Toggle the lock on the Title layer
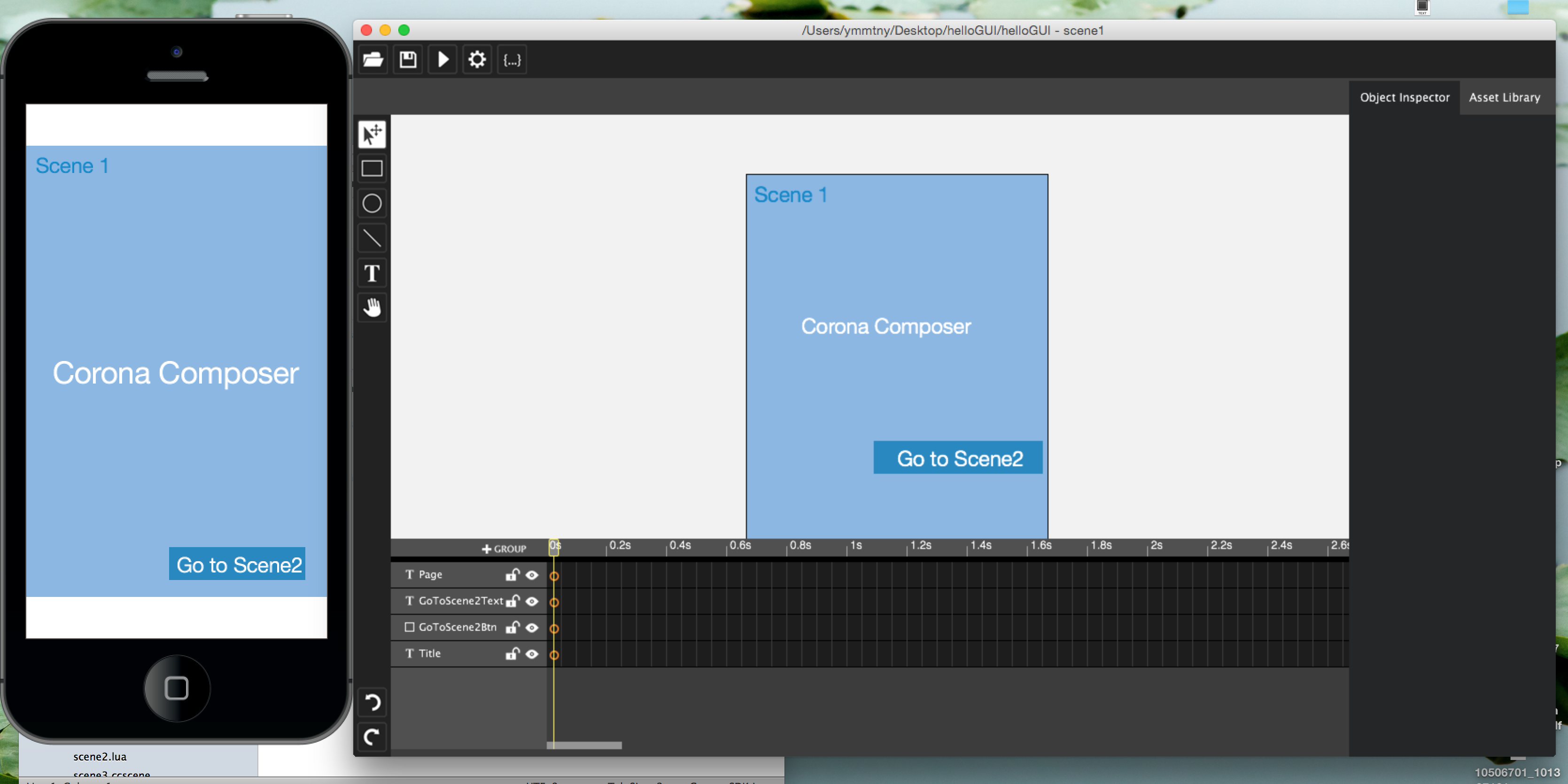This screenshot has width=1568, height=784. pyautogui.click(x=512, y=653)
